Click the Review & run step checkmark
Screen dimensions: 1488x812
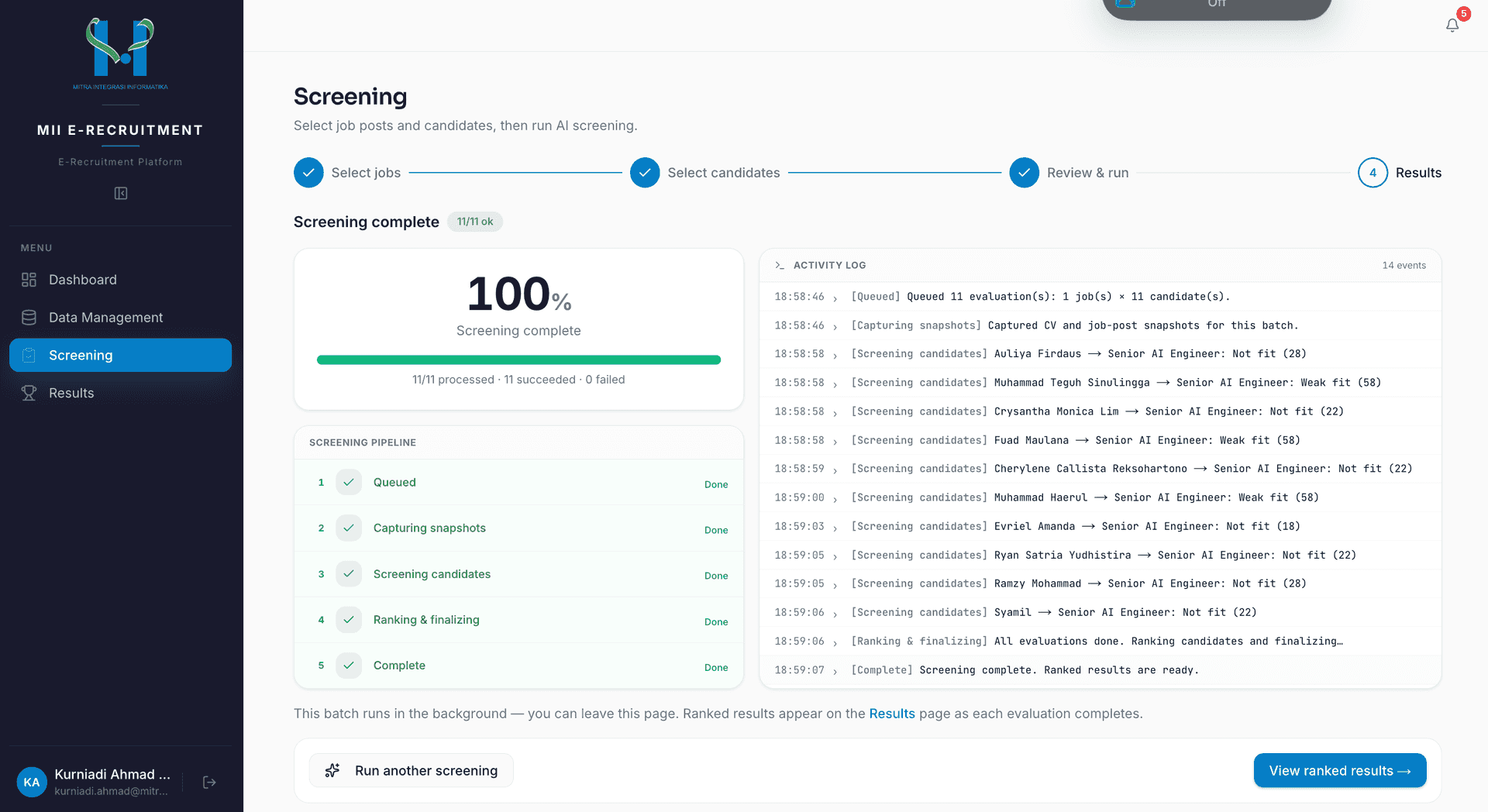click(x=1024, y=173)
